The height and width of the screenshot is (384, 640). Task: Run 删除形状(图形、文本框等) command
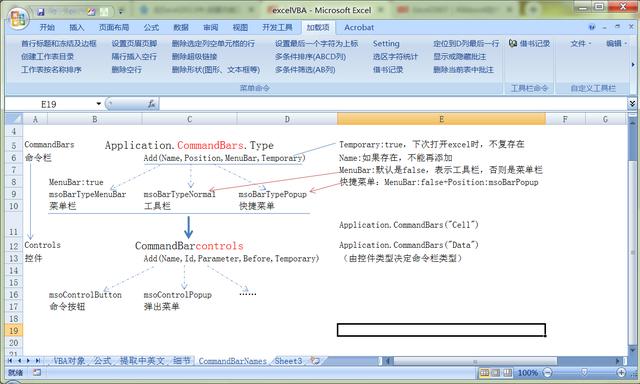[216, 70]
